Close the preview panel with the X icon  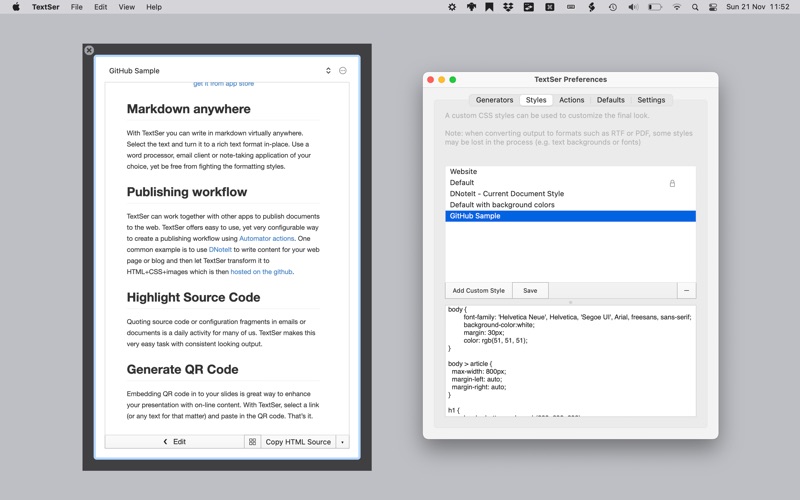[89, 50]
